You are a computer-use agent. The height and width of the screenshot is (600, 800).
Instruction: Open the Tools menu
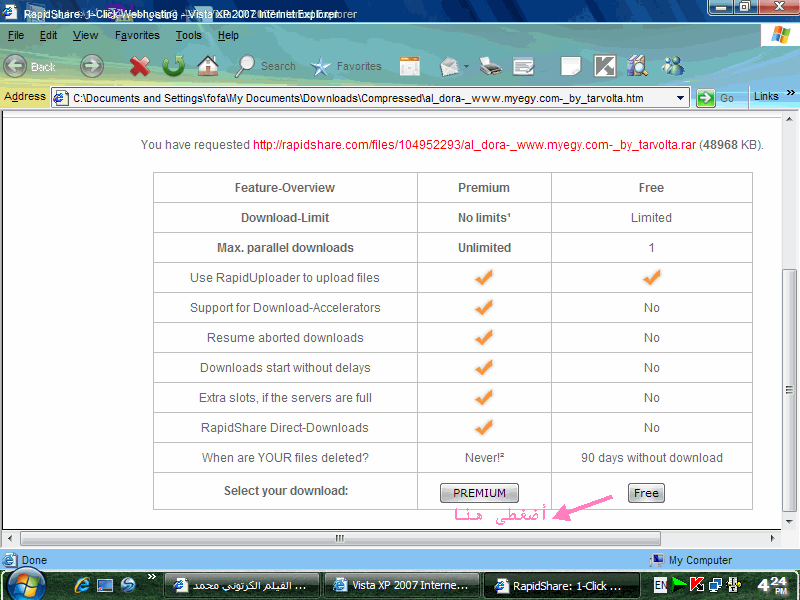click(x=189, y=35)
